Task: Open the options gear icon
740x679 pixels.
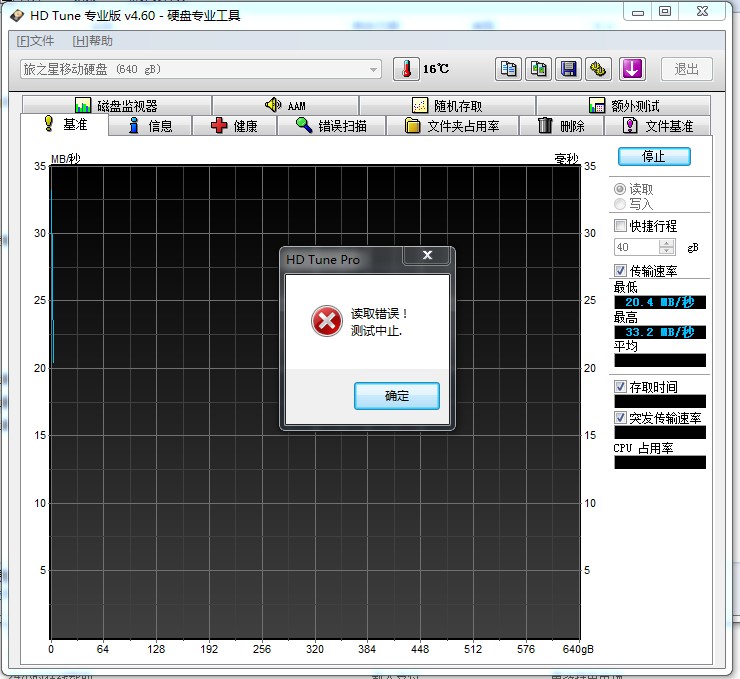Action: click(x=598, y=69)
